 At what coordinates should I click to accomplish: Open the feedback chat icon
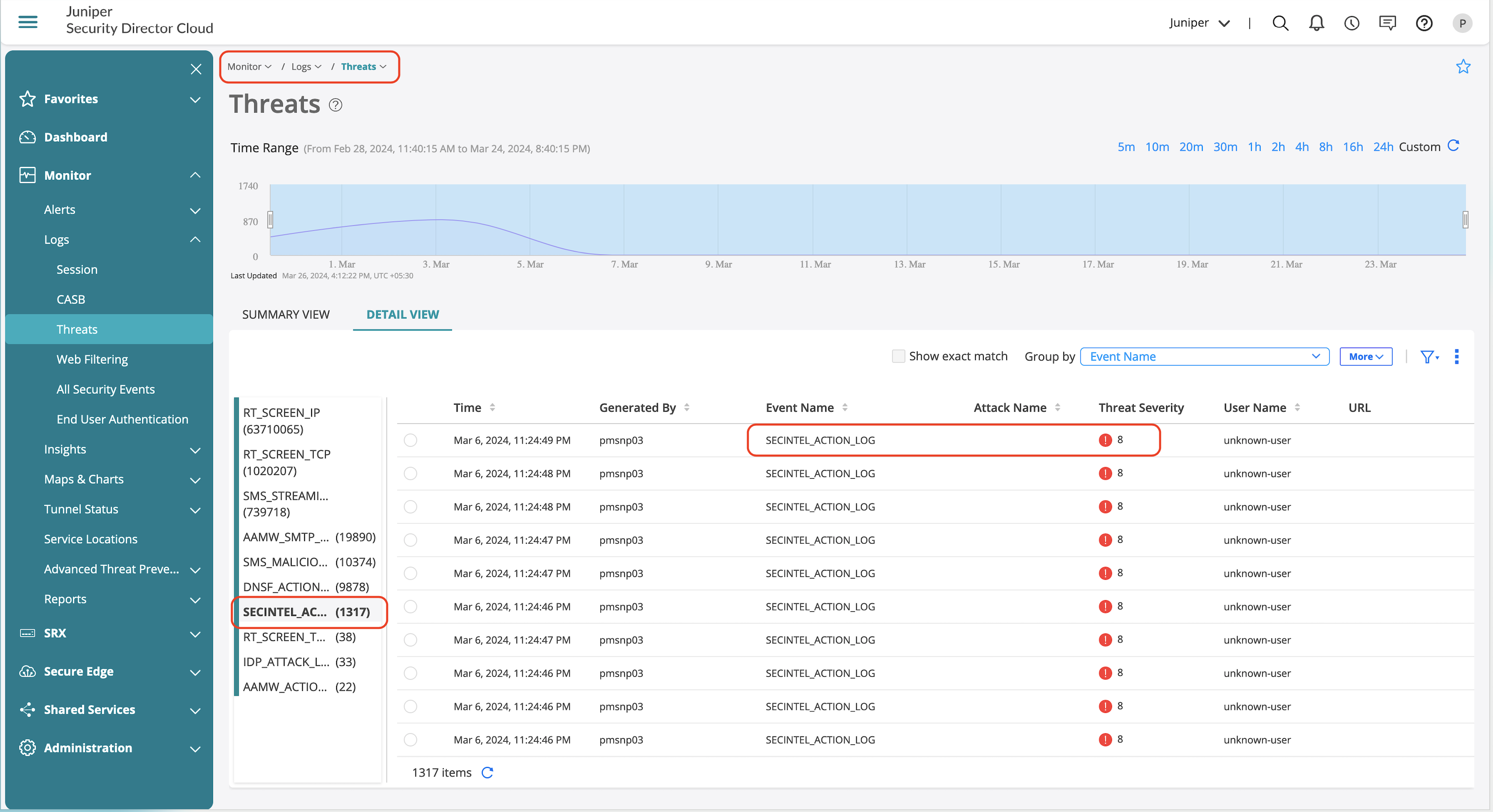[1387, 23]
